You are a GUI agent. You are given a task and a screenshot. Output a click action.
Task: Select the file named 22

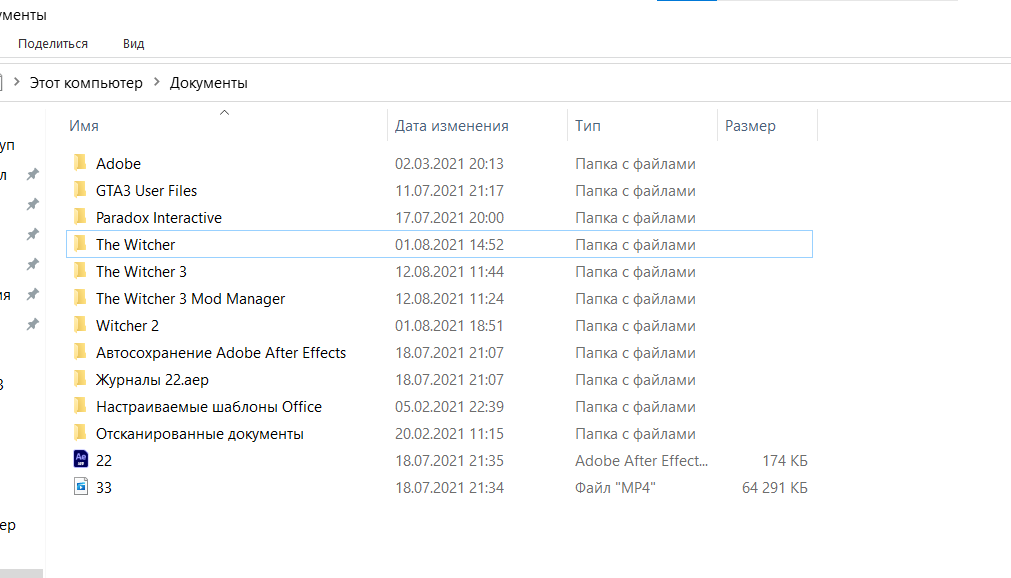point(104,461)
